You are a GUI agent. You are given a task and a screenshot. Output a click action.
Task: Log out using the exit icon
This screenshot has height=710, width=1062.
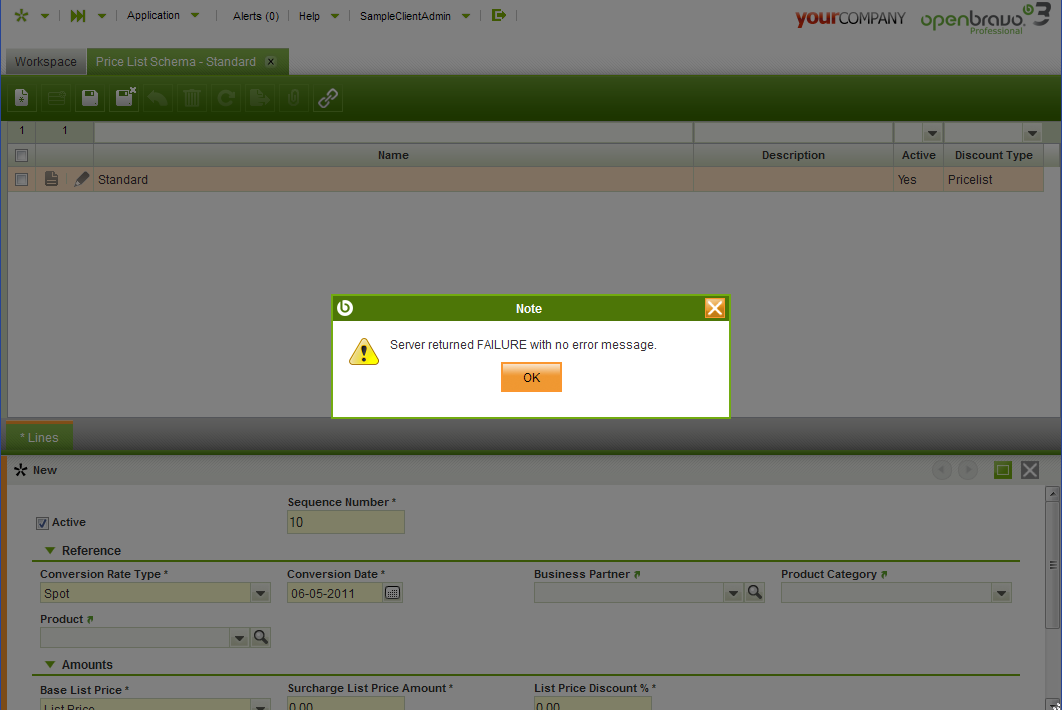point(498,15)
